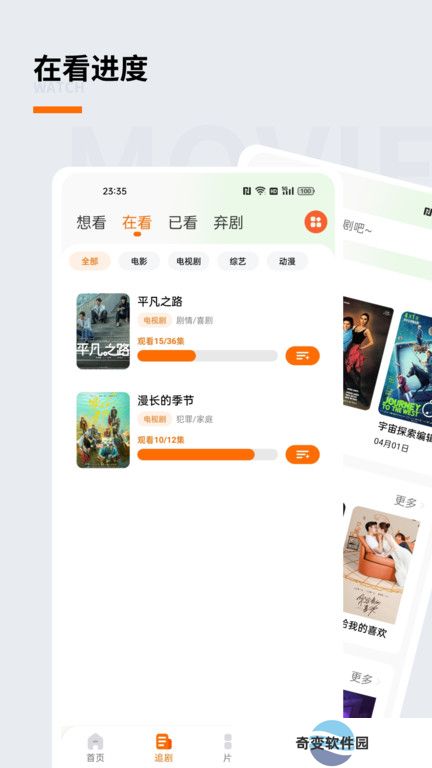Tap the battery indicator icon
Screen dimensions: 432x768
306,191
